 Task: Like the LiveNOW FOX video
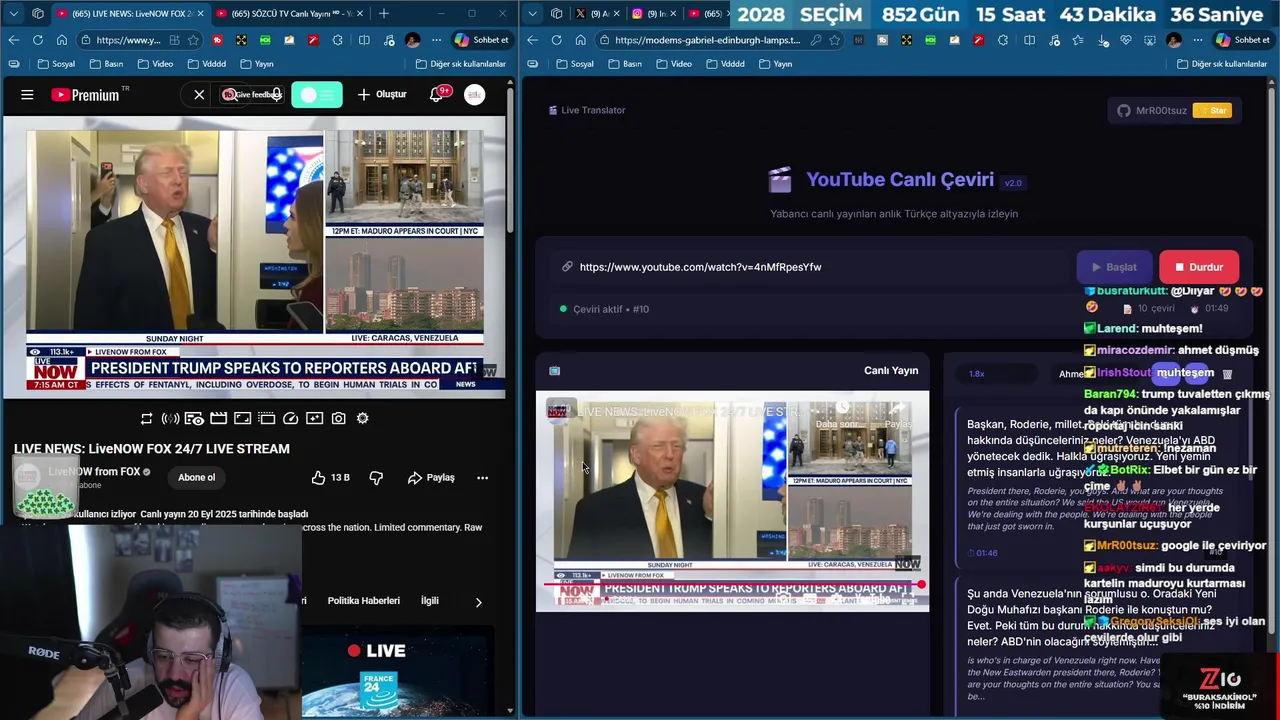coord(330,478)
